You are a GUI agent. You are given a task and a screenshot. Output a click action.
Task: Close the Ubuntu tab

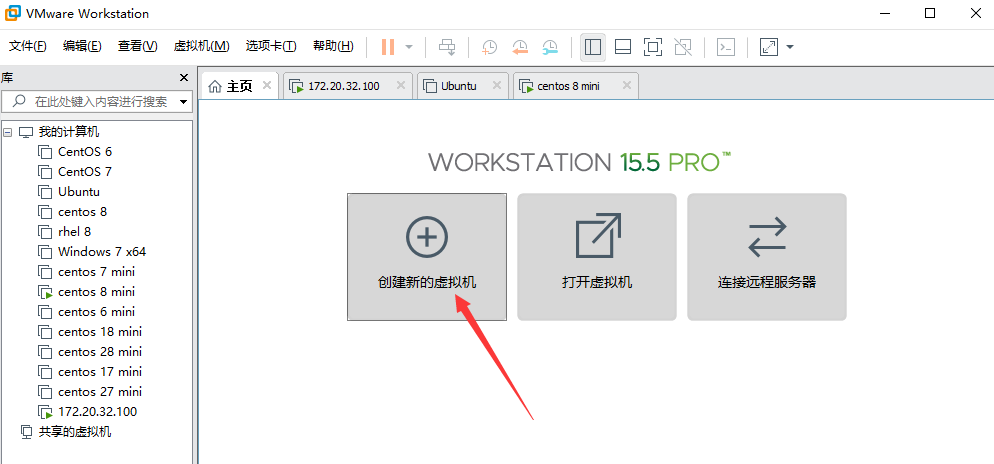click(496, 86)
